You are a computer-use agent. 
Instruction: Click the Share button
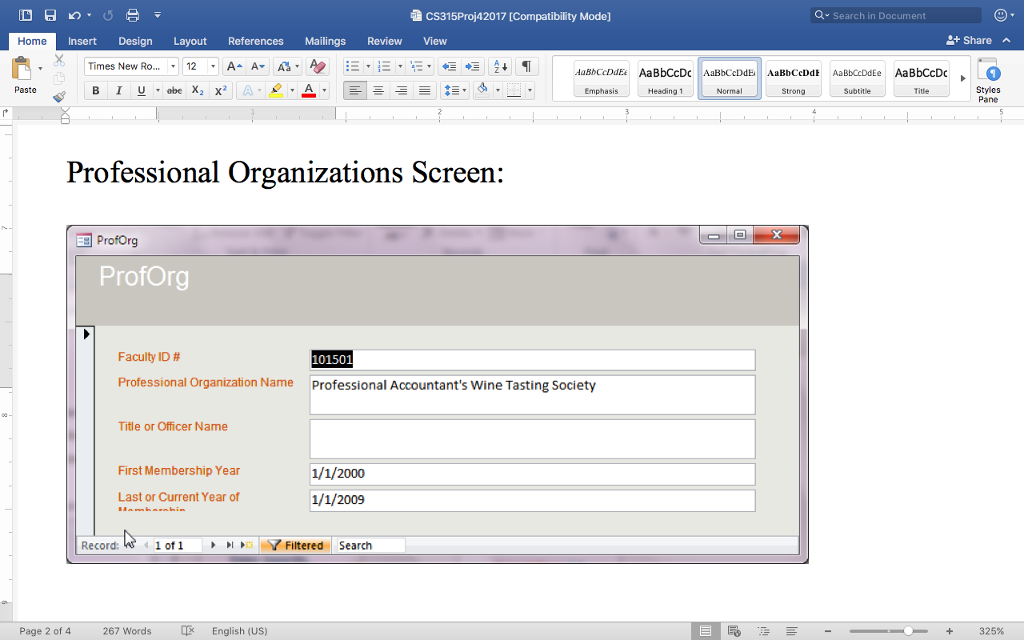pyautogui.click(x=969, y=40)
